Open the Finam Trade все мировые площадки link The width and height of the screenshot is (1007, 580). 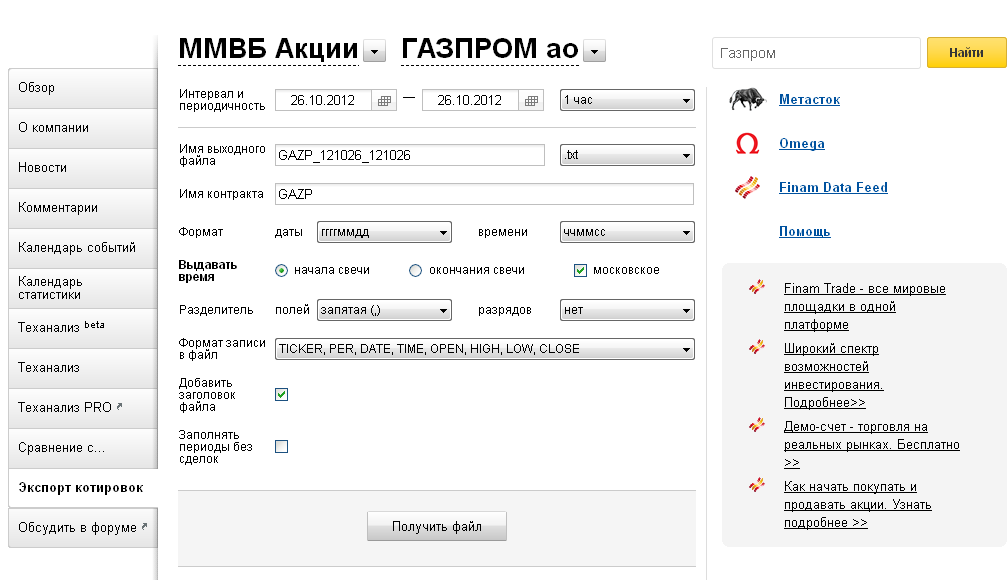864,306
